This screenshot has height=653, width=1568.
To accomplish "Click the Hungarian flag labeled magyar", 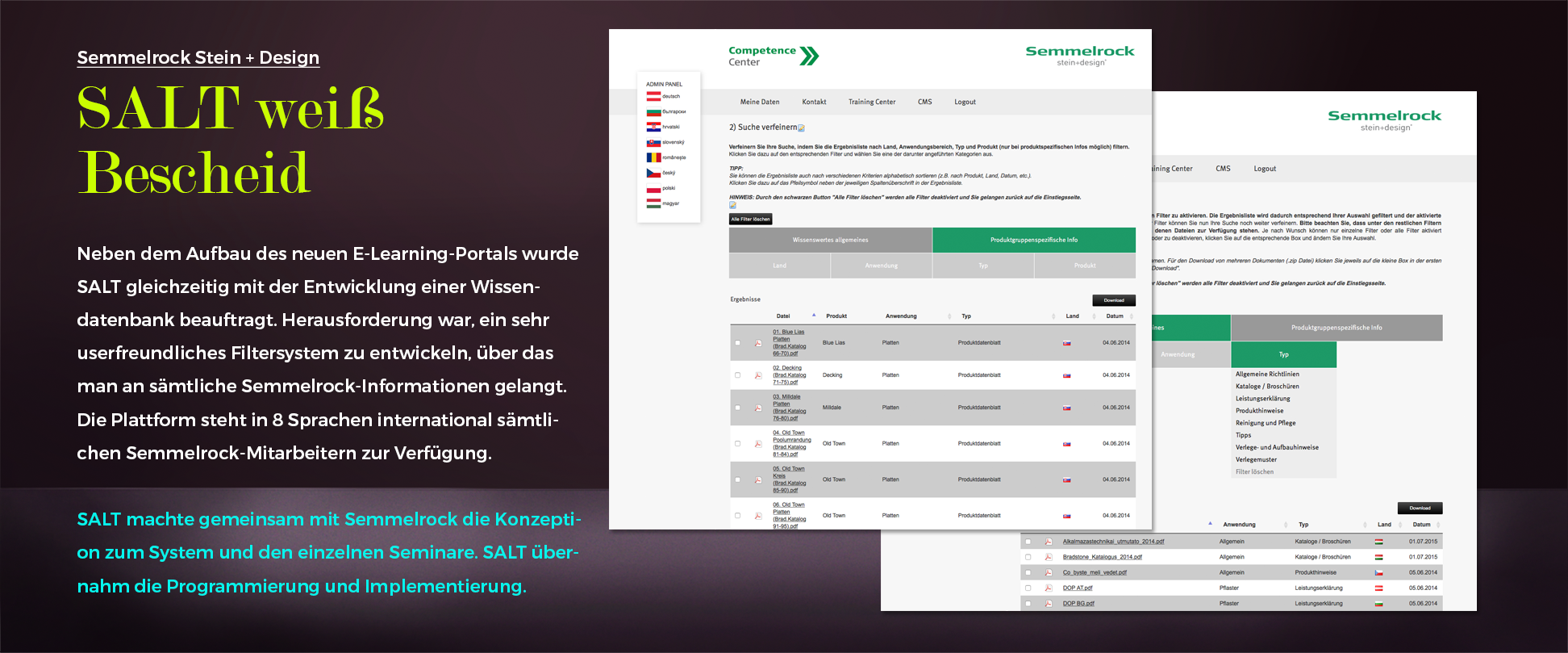I will 653,203.
